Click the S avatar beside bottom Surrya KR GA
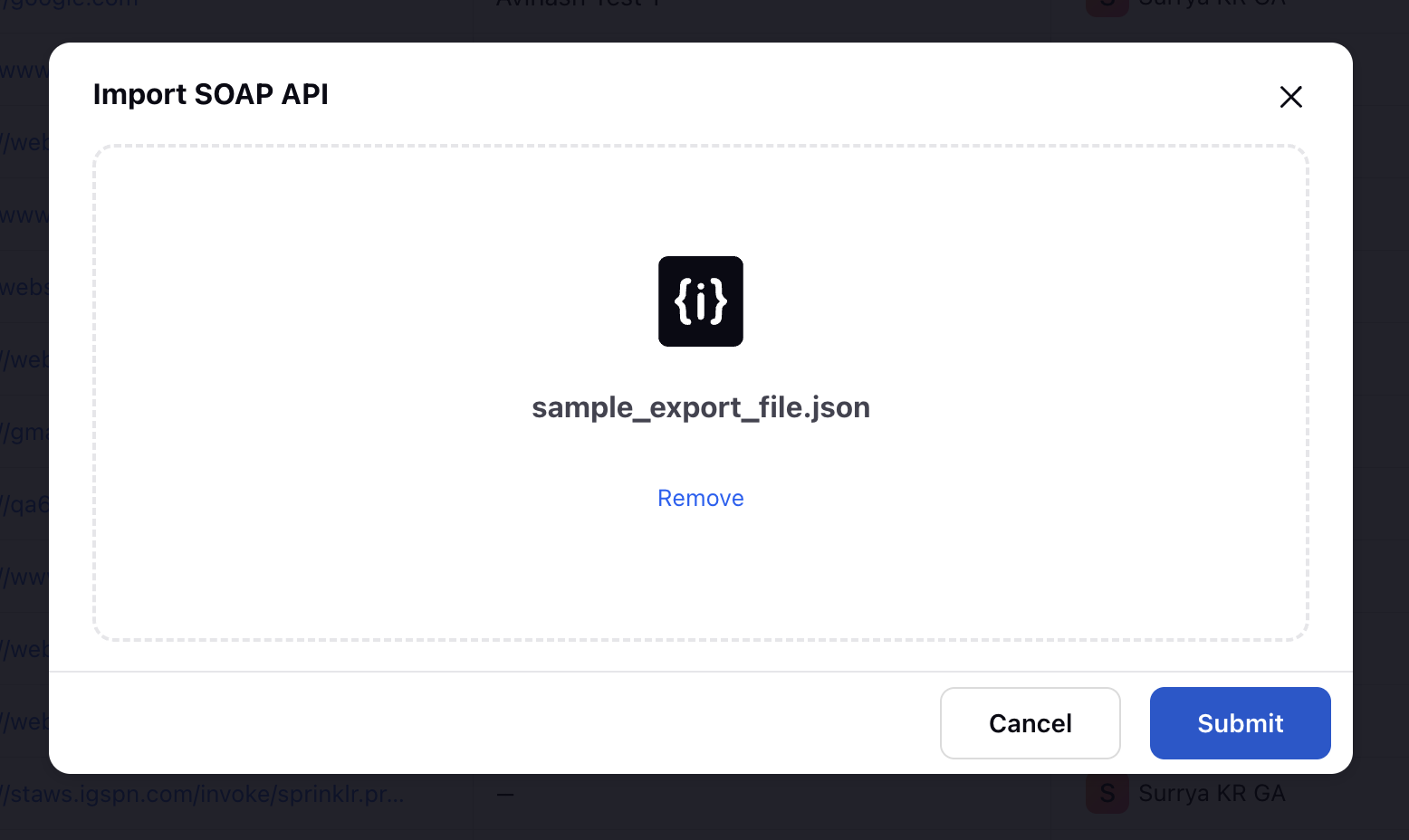1409x840 pixels. click(x=1107, y=793)
